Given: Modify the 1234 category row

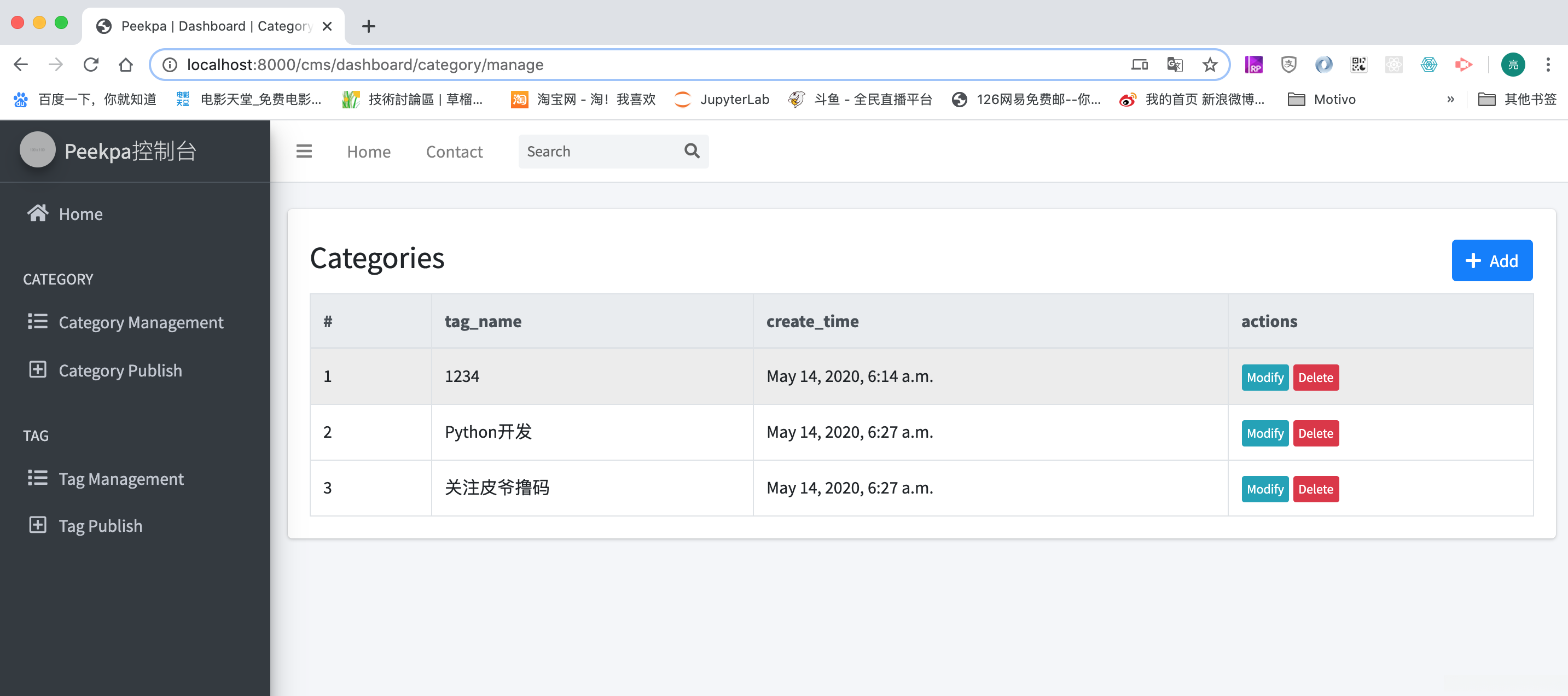Looking at the screenshot, I should pyautogui.click(x=1264, y=378).
